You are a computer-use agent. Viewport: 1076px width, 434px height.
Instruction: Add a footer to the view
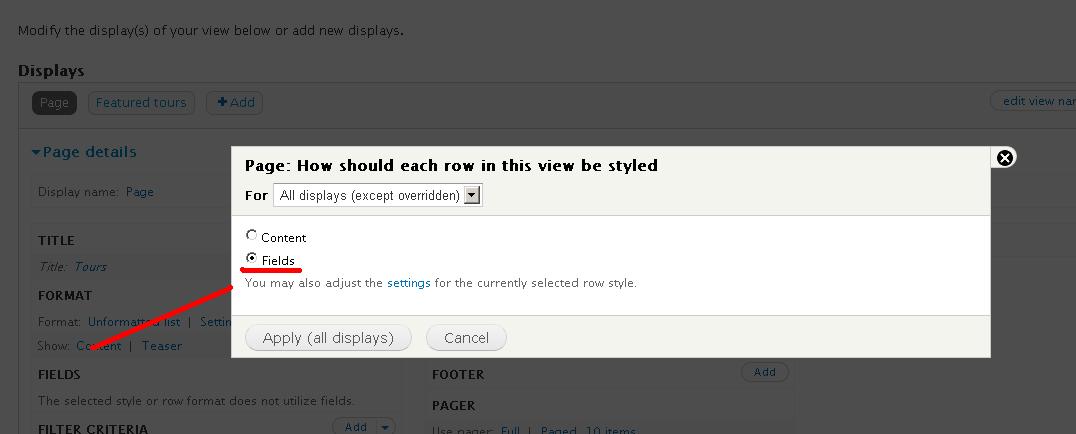764,372
